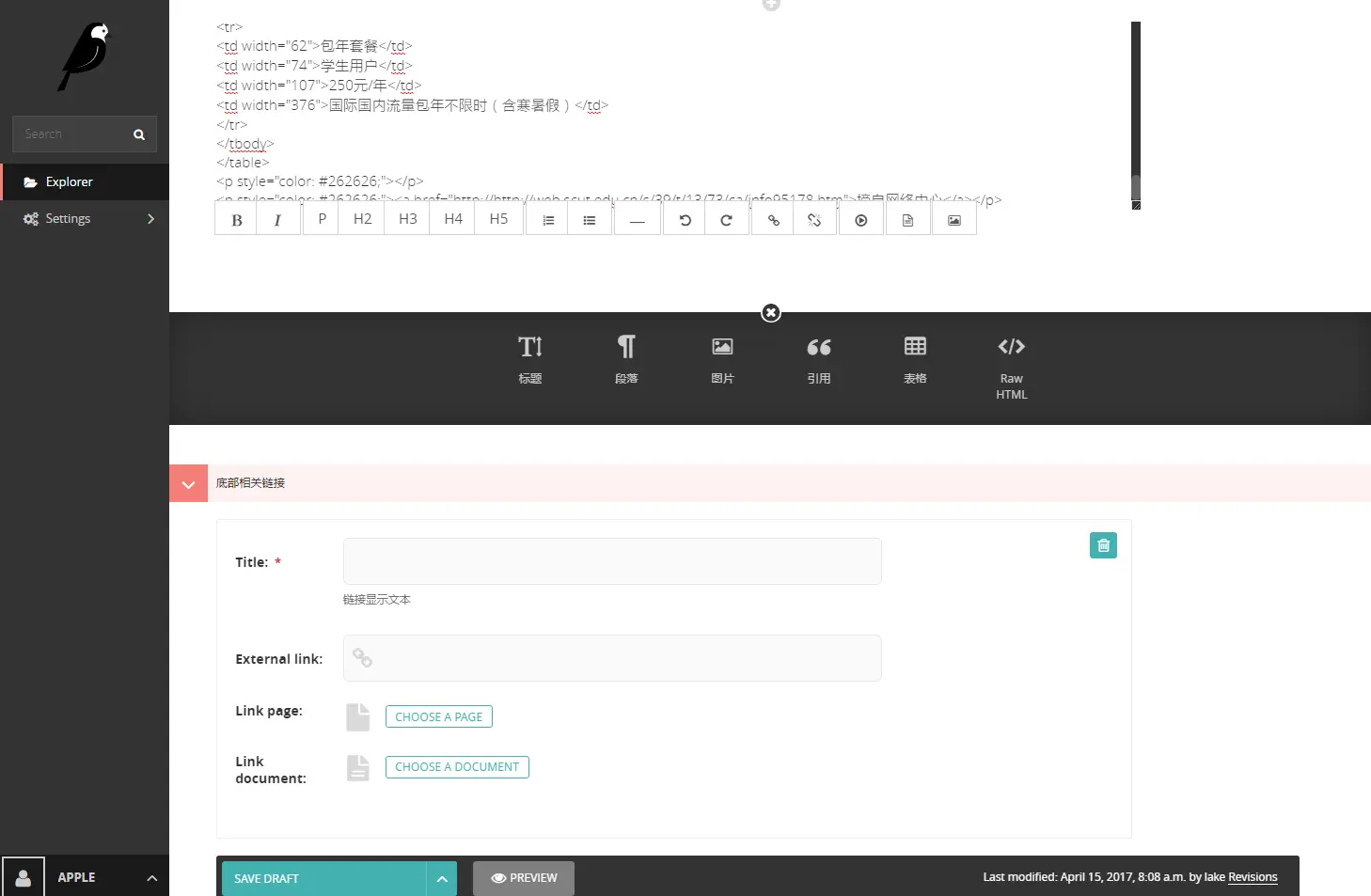Insert ordered list

pyautogui.click(x=548, y=220)
